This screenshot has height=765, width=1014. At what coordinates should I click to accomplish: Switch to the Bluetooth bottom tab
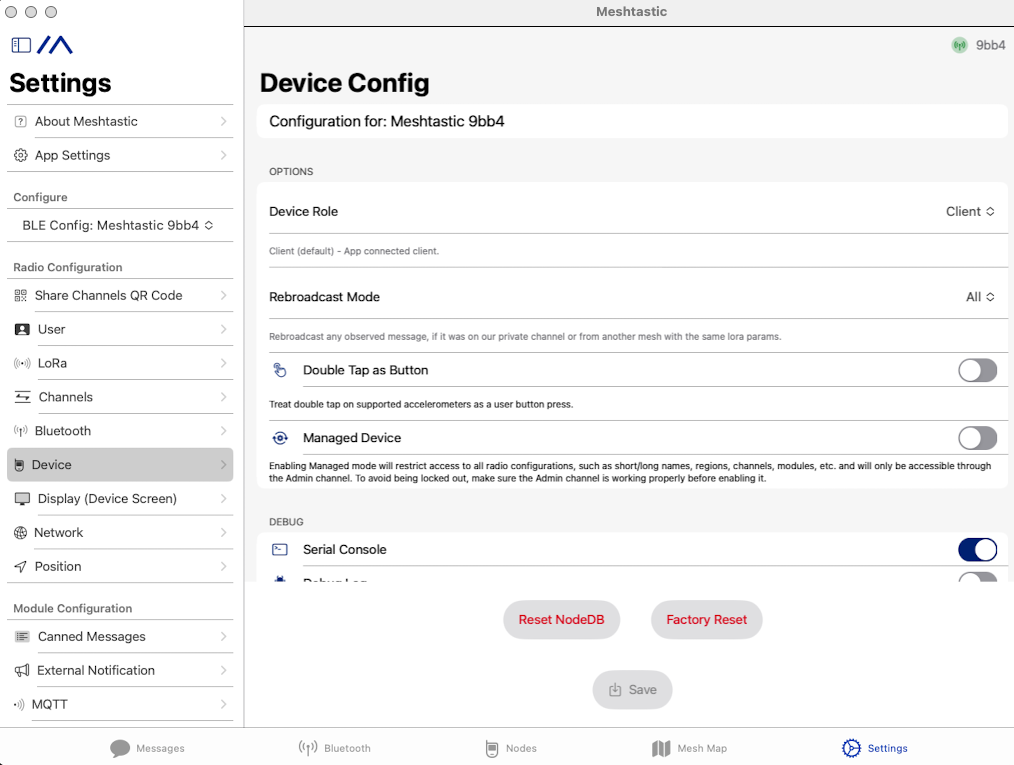tap(334, 748)
